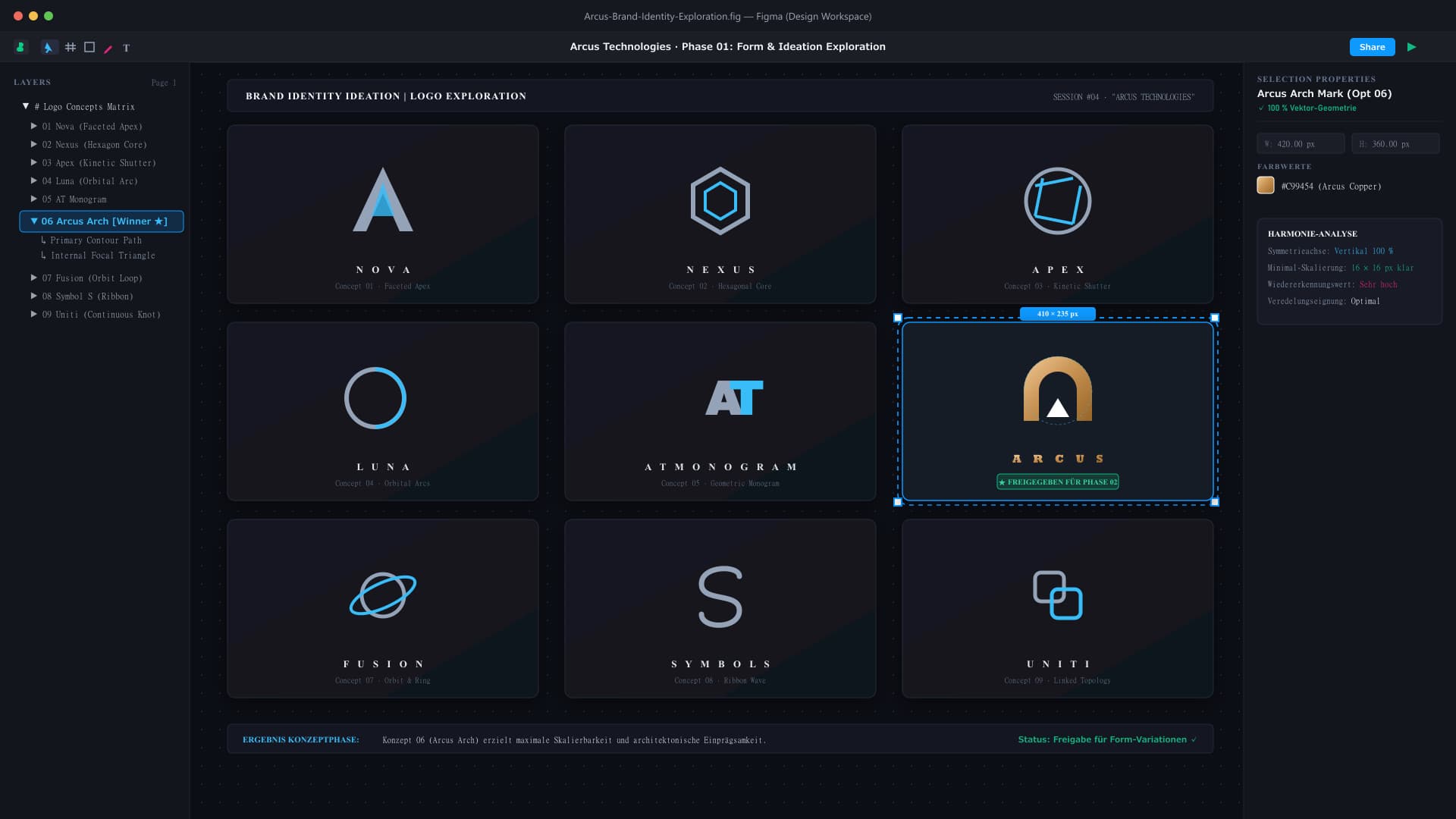Click the Session #04 Arcus Technologies label
The height and width of the screenshot is (819, 1456).
[x=1124, y=97]
